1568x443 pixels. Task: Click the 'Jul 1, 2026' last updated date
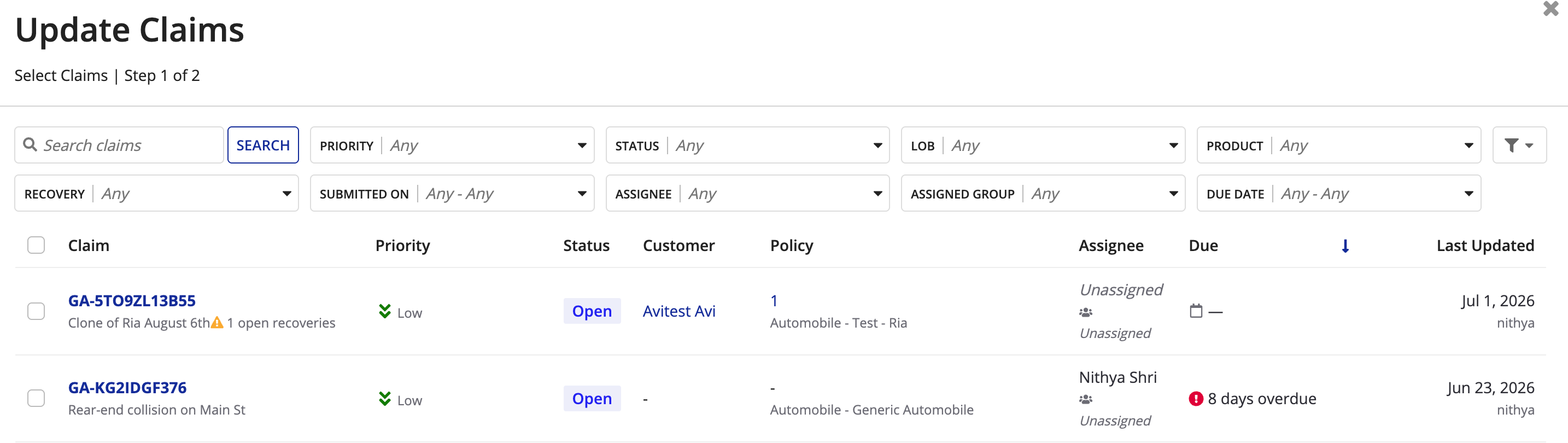1497,301
